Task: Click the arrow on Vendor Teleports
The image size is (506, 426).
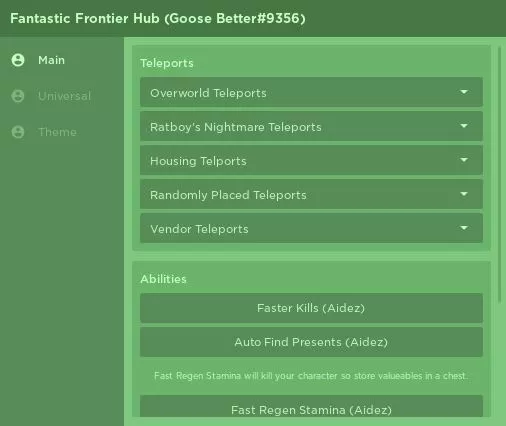Action: (464, 228)
